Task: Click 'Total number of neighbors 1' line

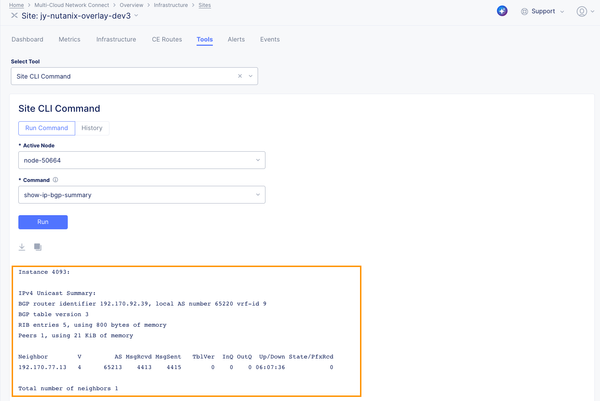Action: 68,388
